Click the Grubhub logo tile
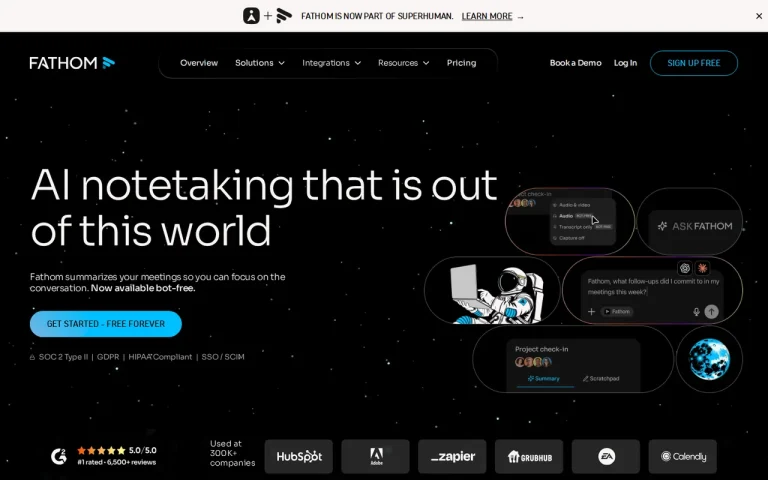Viewport: 768px width, 480px height. pos(529,456)
